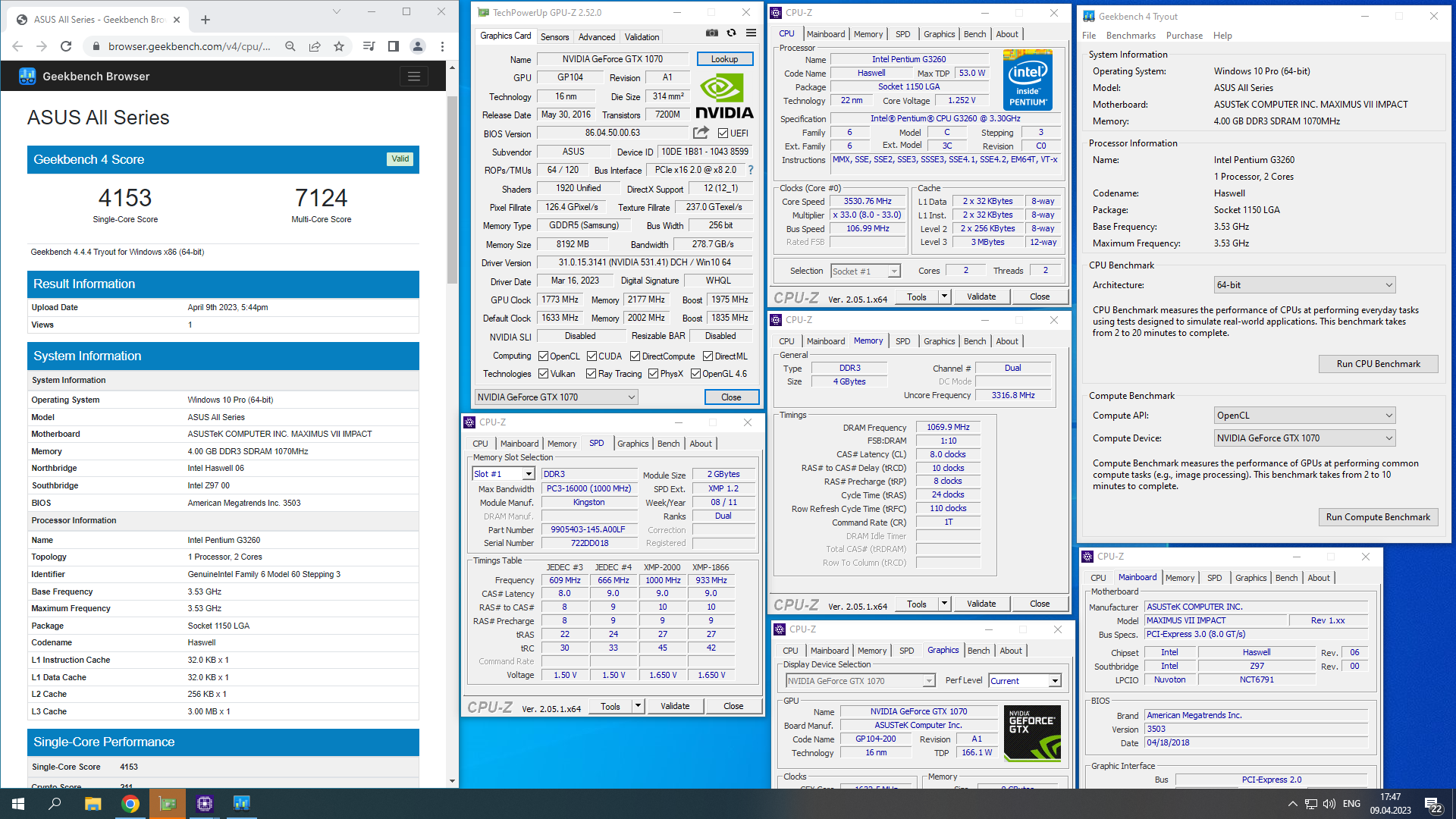This screenshot has height=819, width=1456.
Task: Click the browser page vertical scrollbar
Action: 452,190
